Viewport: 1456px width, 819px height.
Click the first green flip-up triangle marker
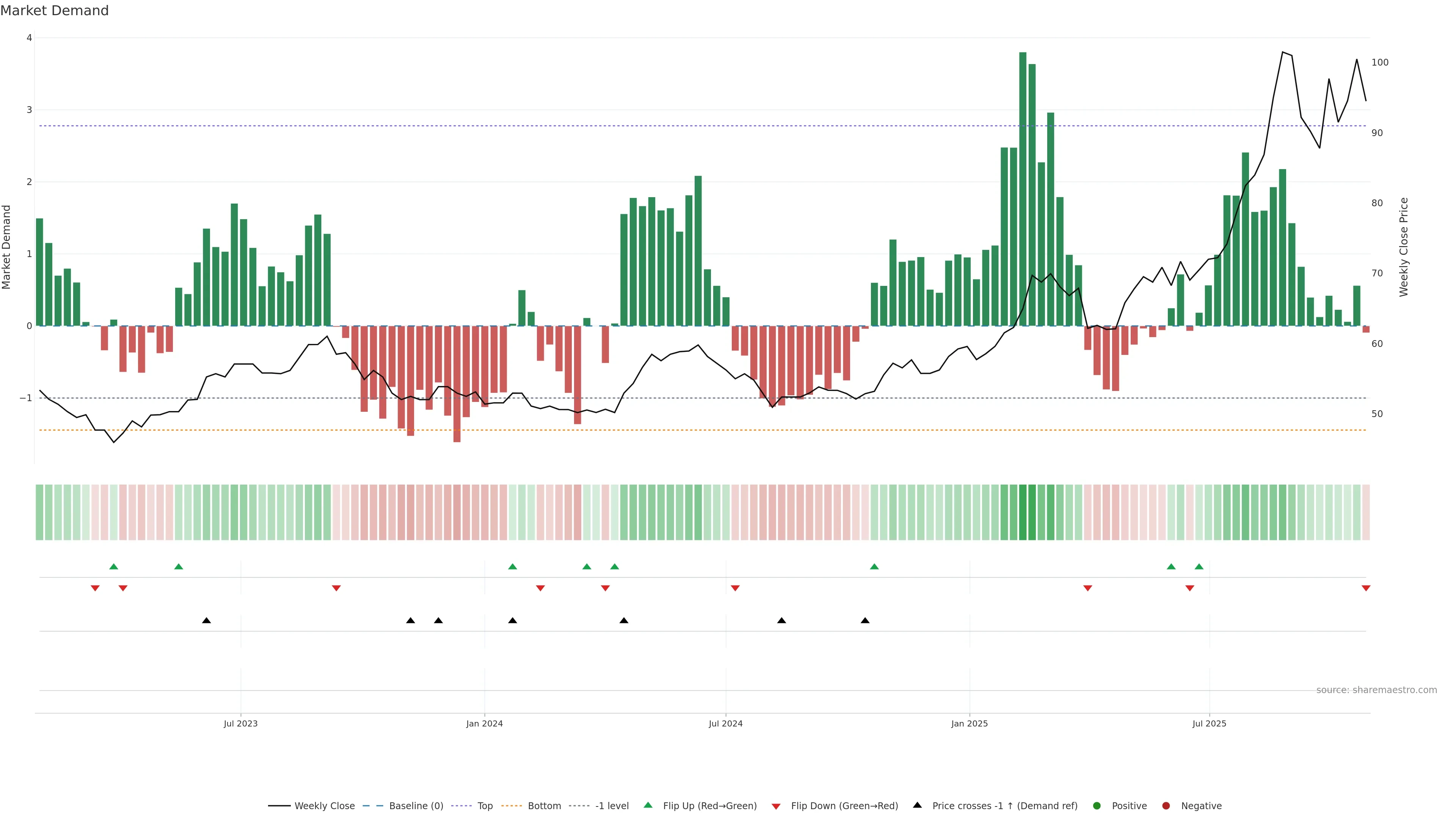coord(114,566)
